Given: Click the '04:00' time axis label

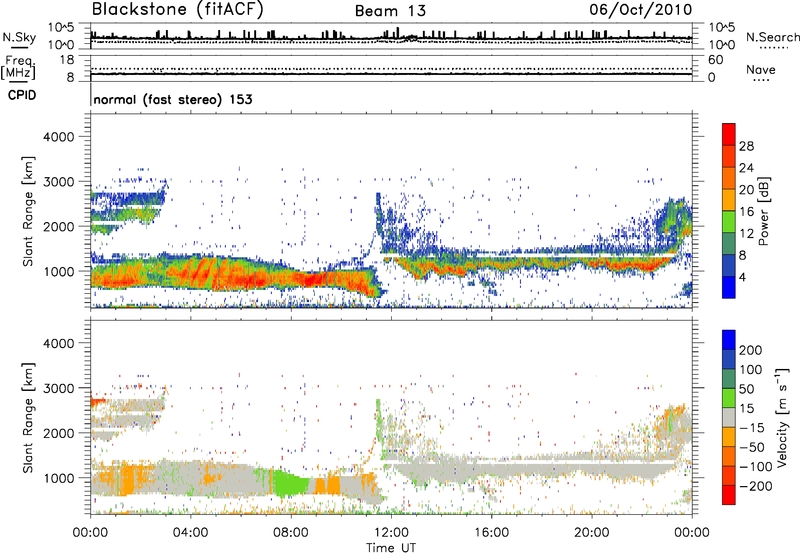Looking at the screenshot, I should coord(190,533).
